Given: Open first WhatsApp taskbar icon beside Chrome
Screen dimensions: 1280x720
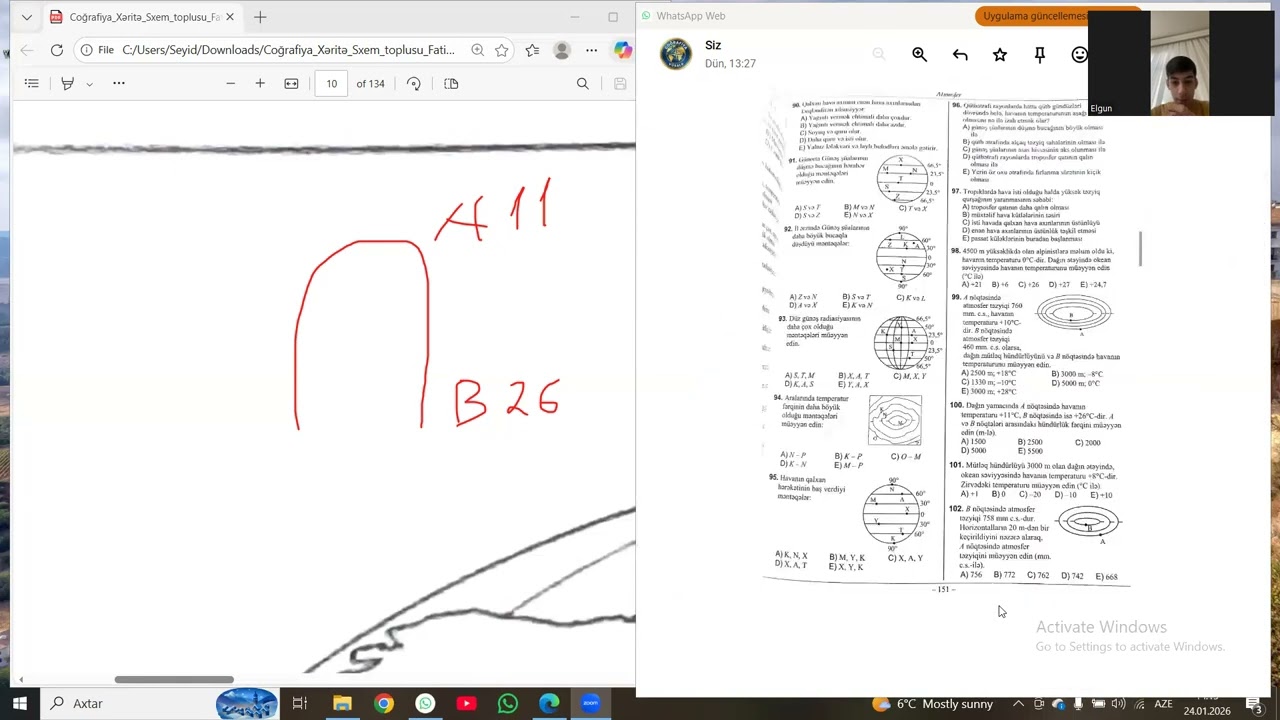Looking at the screenshot, I should (x=425, y=703).
